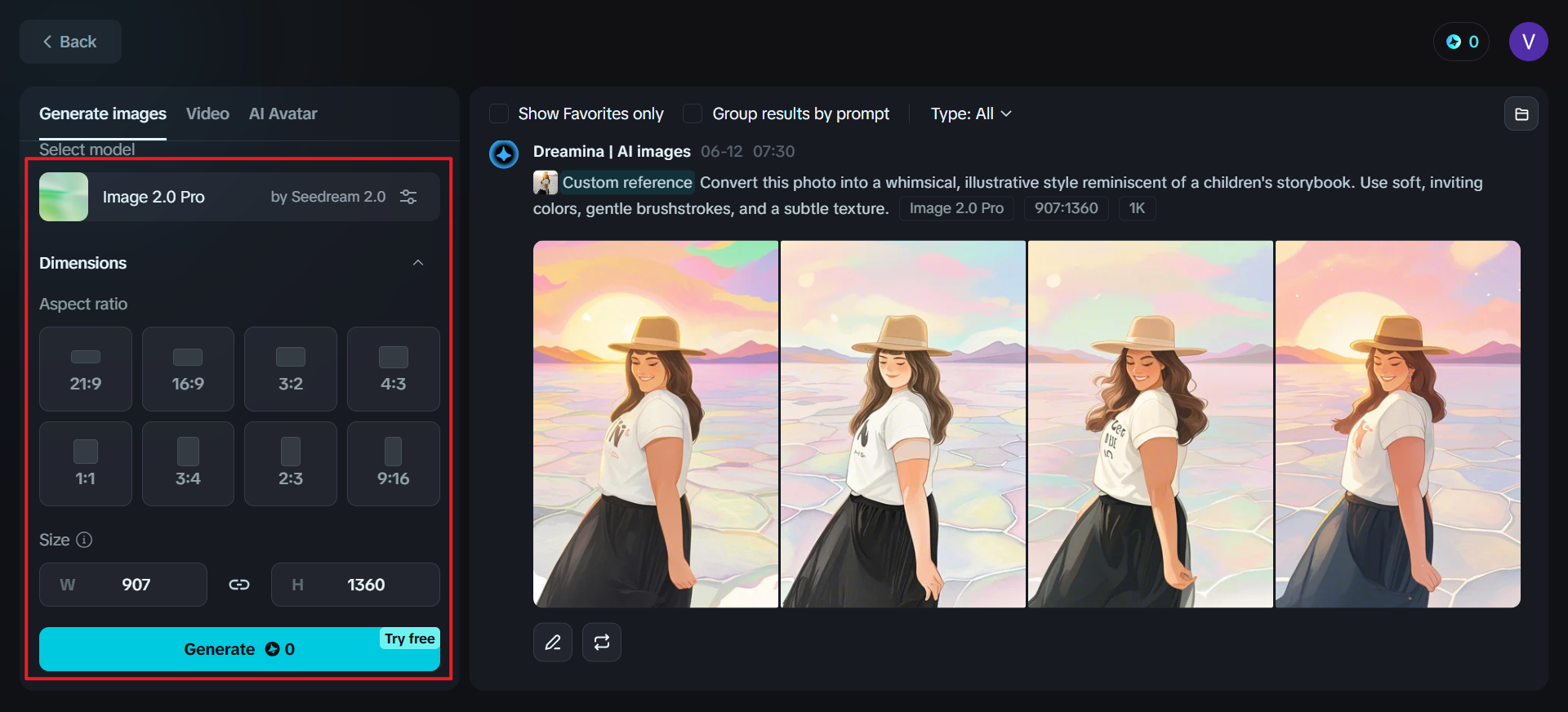Toggle Show Favorites only checkbox
The height and width of the screenshot is (712, 1568).
coord(499,113)
